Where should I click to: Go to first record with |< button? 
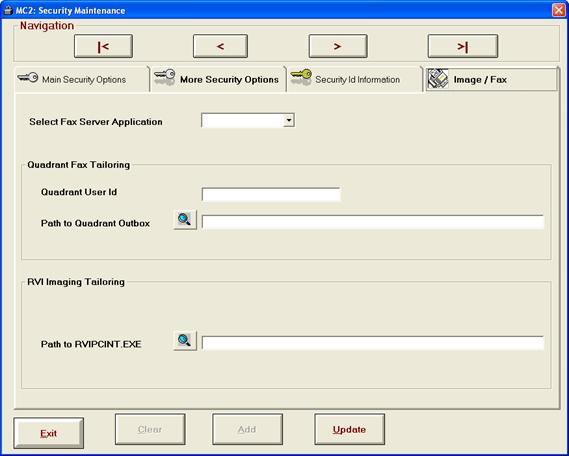click(x=103, y=46)
